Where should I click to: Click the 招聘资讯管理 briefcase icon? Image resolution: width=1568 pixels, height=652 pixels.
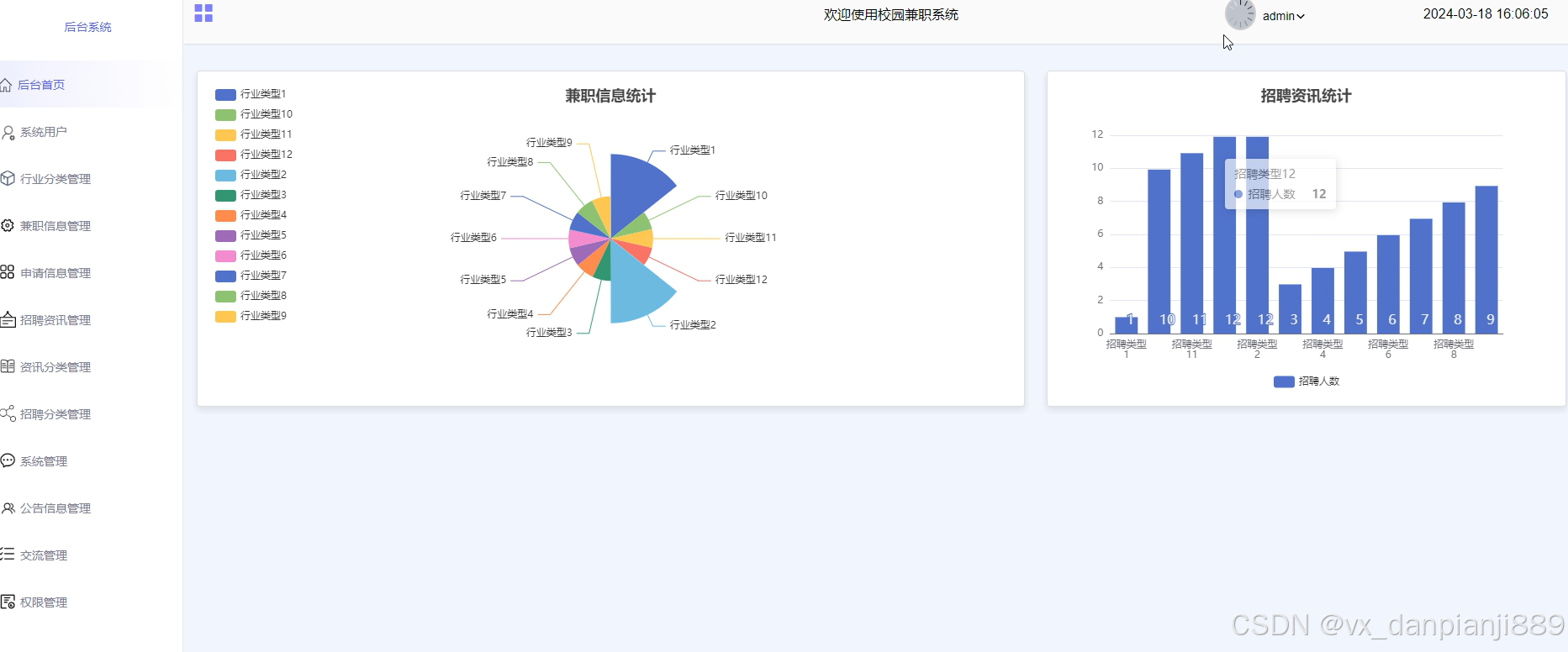coord(8,319)
